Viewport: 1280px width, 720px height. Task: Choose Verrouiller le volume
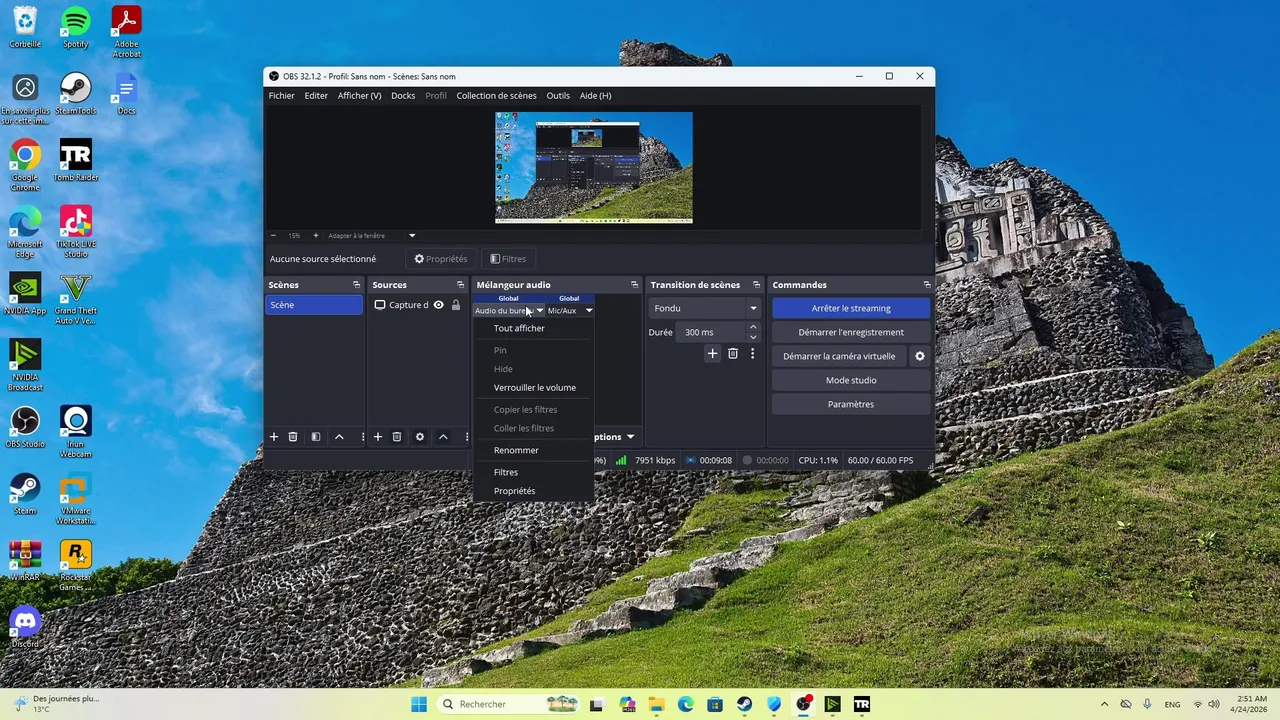tap(534, 388)
